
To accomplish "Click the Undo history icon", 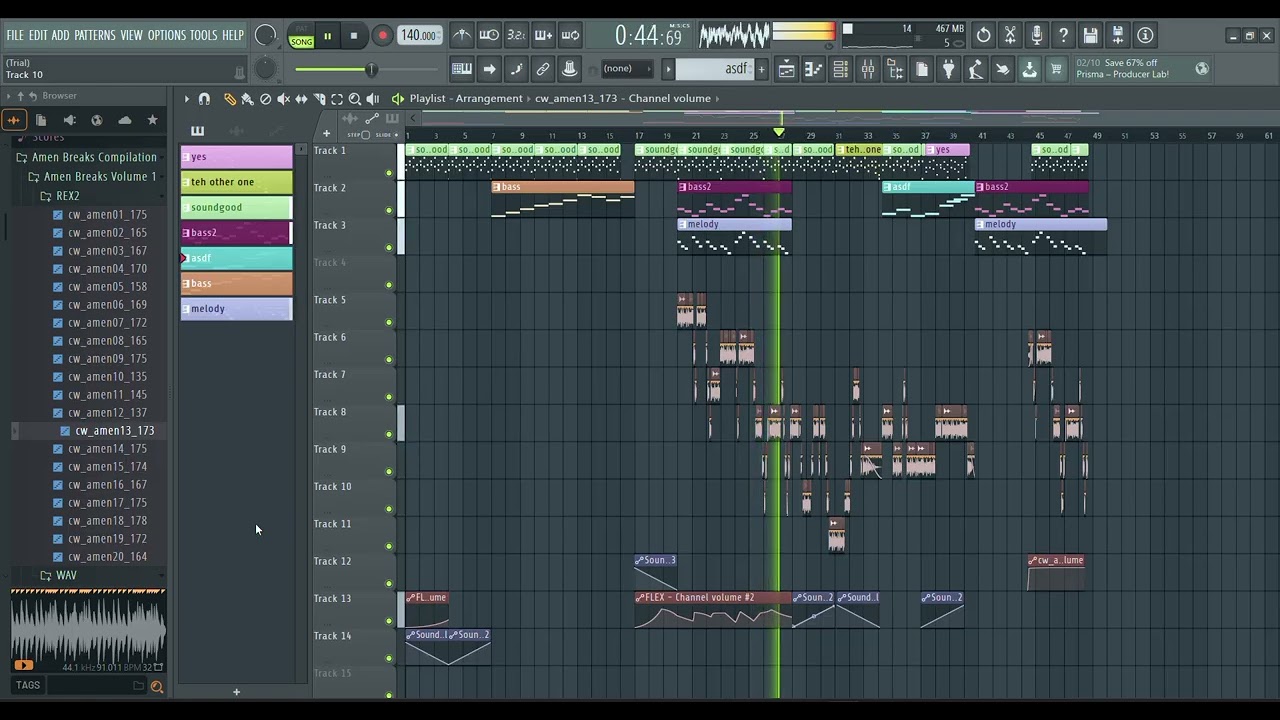I will tap(984, 35).
